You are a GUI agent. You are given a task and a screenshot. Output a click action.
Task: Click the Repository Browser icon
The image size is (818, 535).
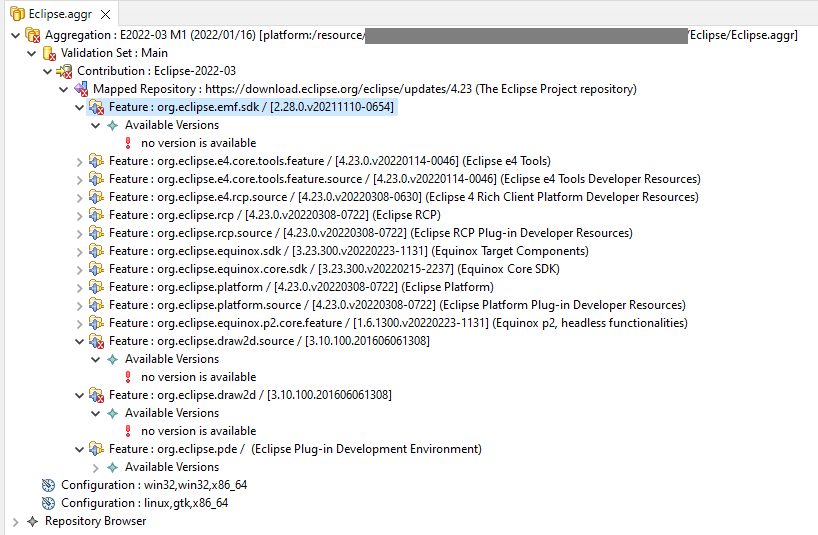pyautogui.click(x=32, y=521)
